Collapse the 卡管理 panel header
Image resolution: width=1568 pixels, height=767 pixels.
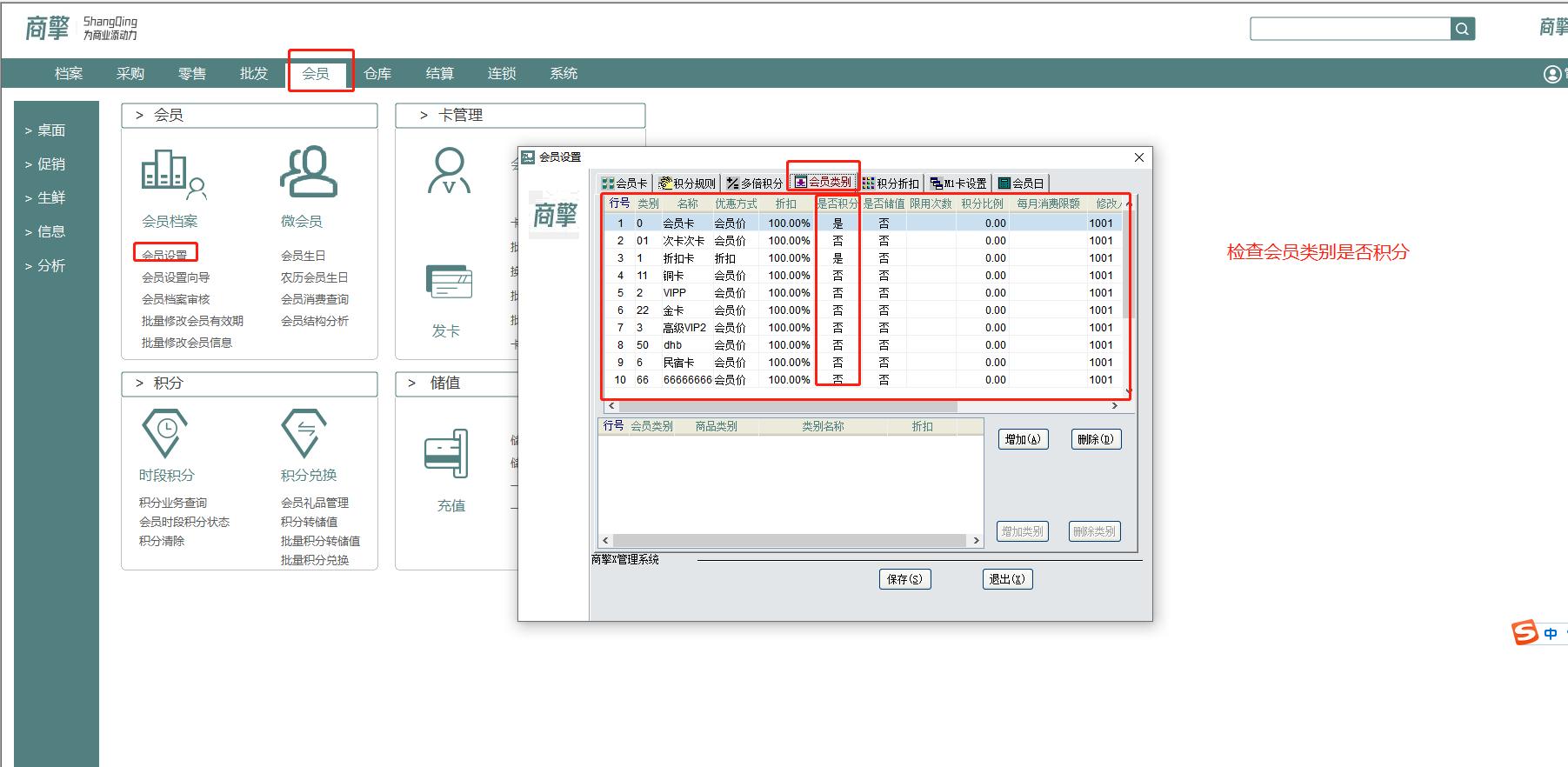coord(520,116)
